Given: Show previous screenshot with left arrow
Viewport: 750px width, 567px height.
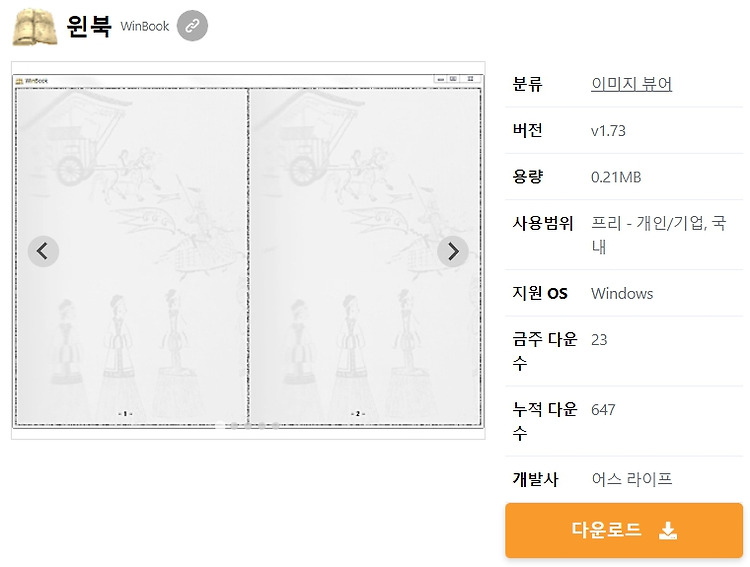Looking at the screenshot, I should pyautogui.click(x=43, y=251).
